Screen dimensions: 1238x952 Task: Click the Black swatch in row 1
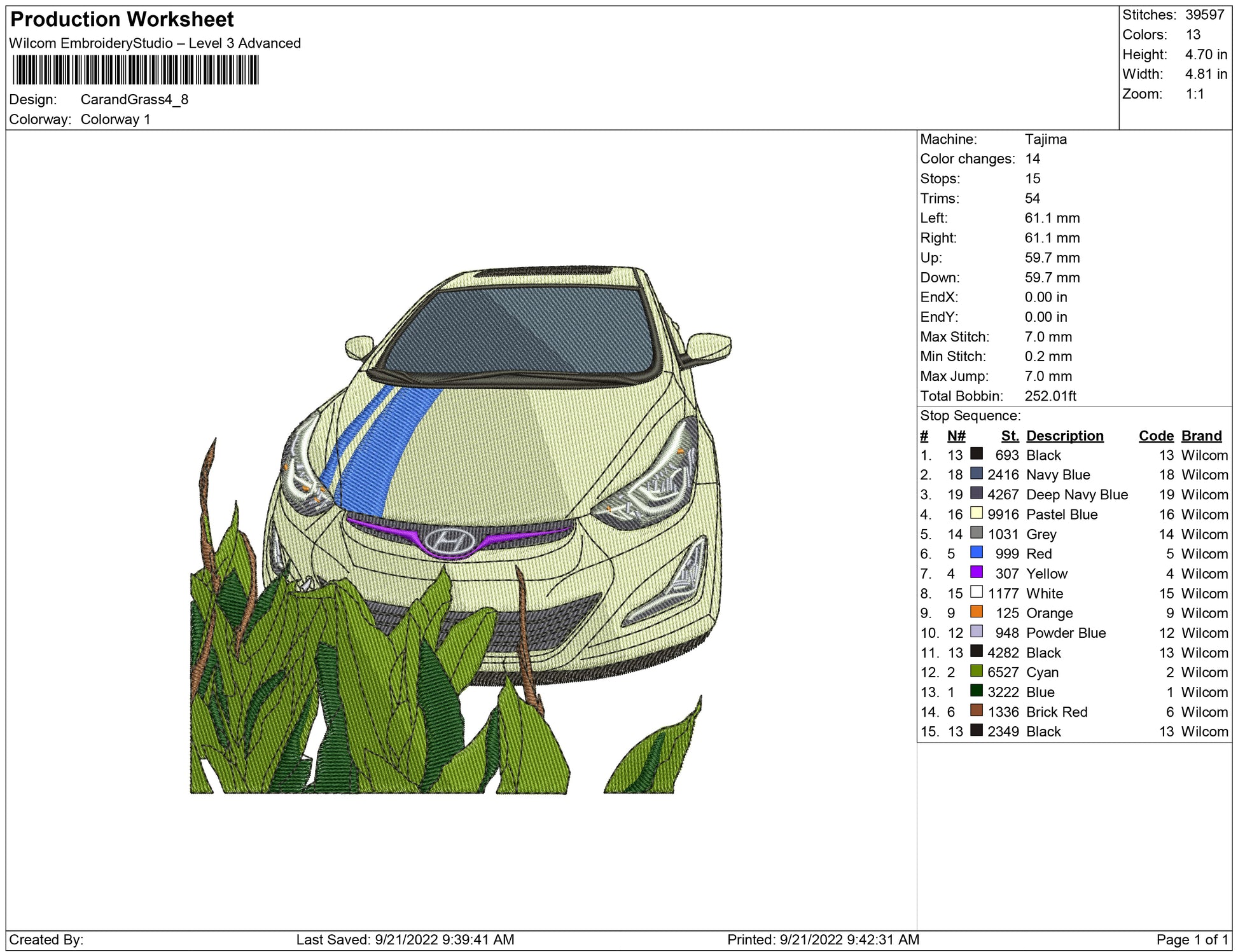pyautogui.click(x=976, y=454)
